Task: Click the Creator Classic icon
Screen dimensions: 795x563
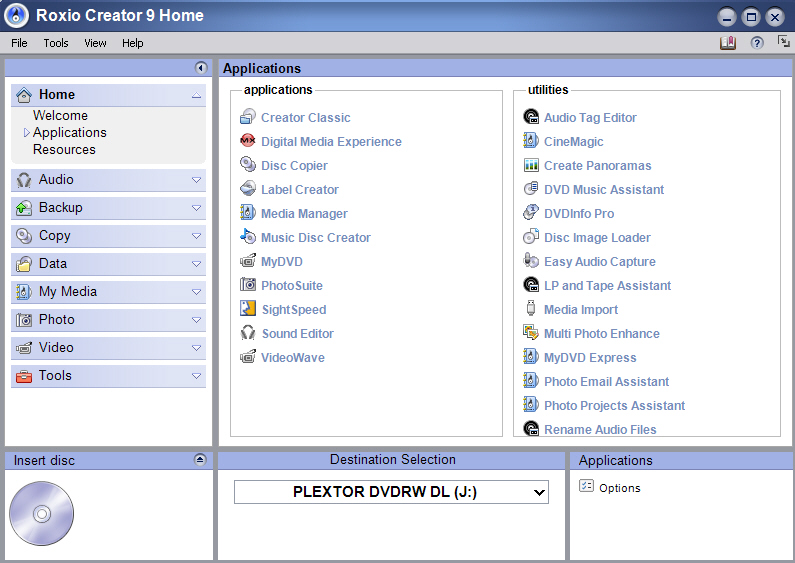Action: pyautogui.click(x=247, y=117)
